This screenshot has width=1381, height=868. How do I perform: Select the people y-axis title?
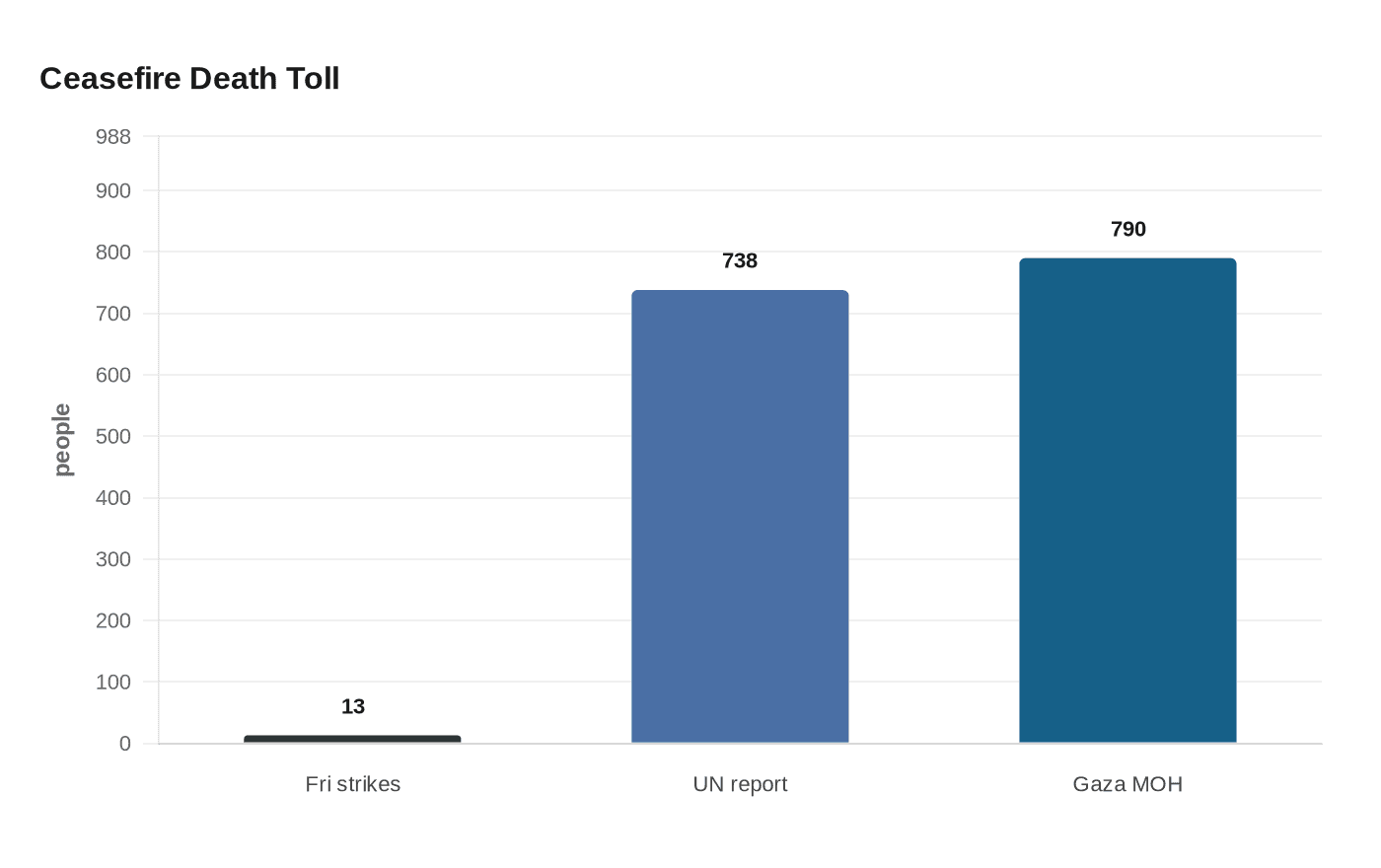click(x=62, y=440)
